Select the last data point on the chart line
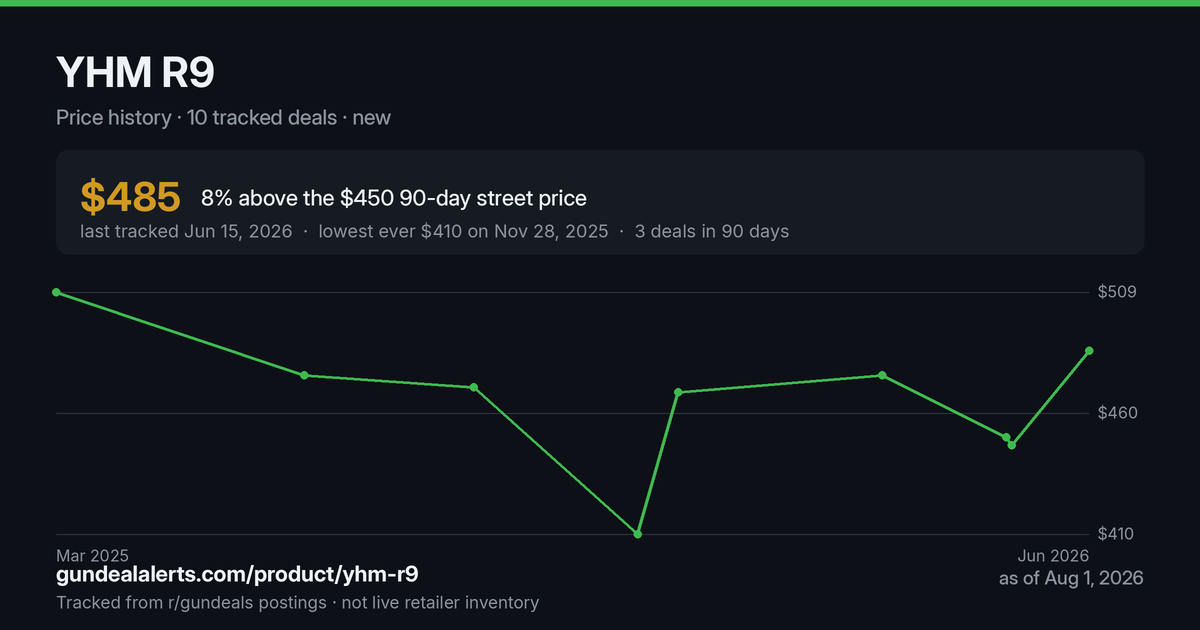Screen dimensions: 1200x630 point(1089,351)
